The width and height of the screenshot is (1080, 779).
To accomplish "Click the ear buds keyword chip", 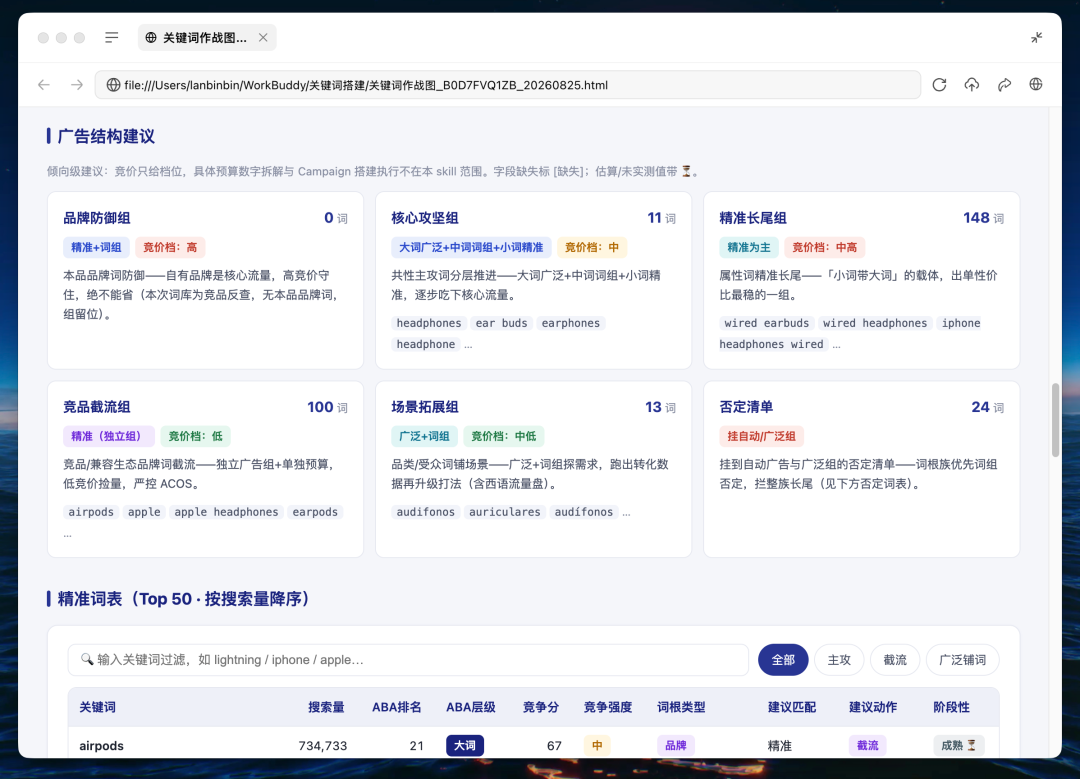I will pyautogui.click(x=501, y=323).
